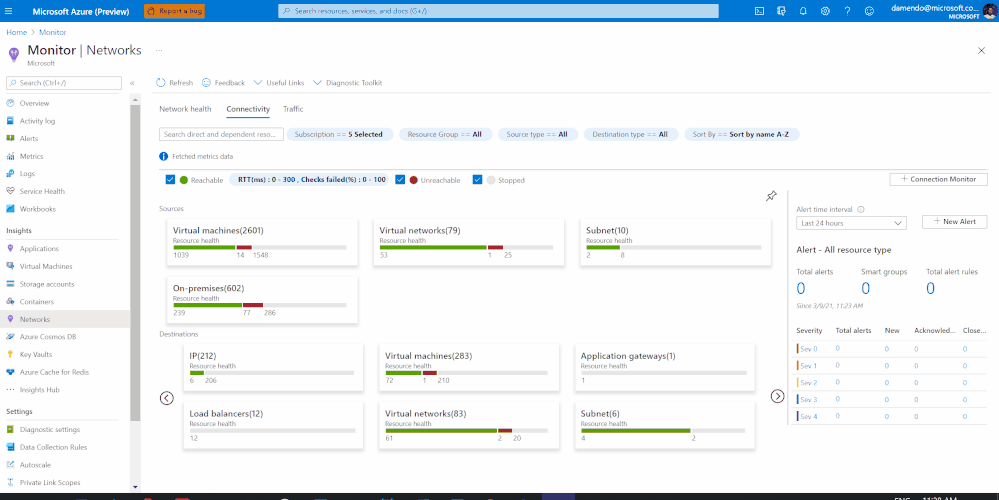Open directory and subscription filter icon

[x=781, y=11]
